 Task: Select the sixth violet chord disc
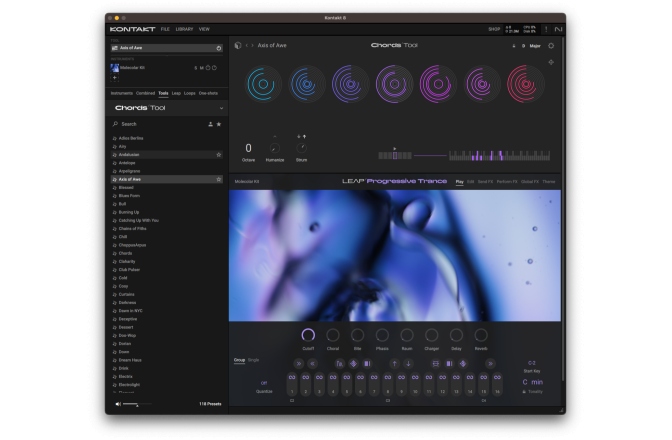tap(482, 84)
